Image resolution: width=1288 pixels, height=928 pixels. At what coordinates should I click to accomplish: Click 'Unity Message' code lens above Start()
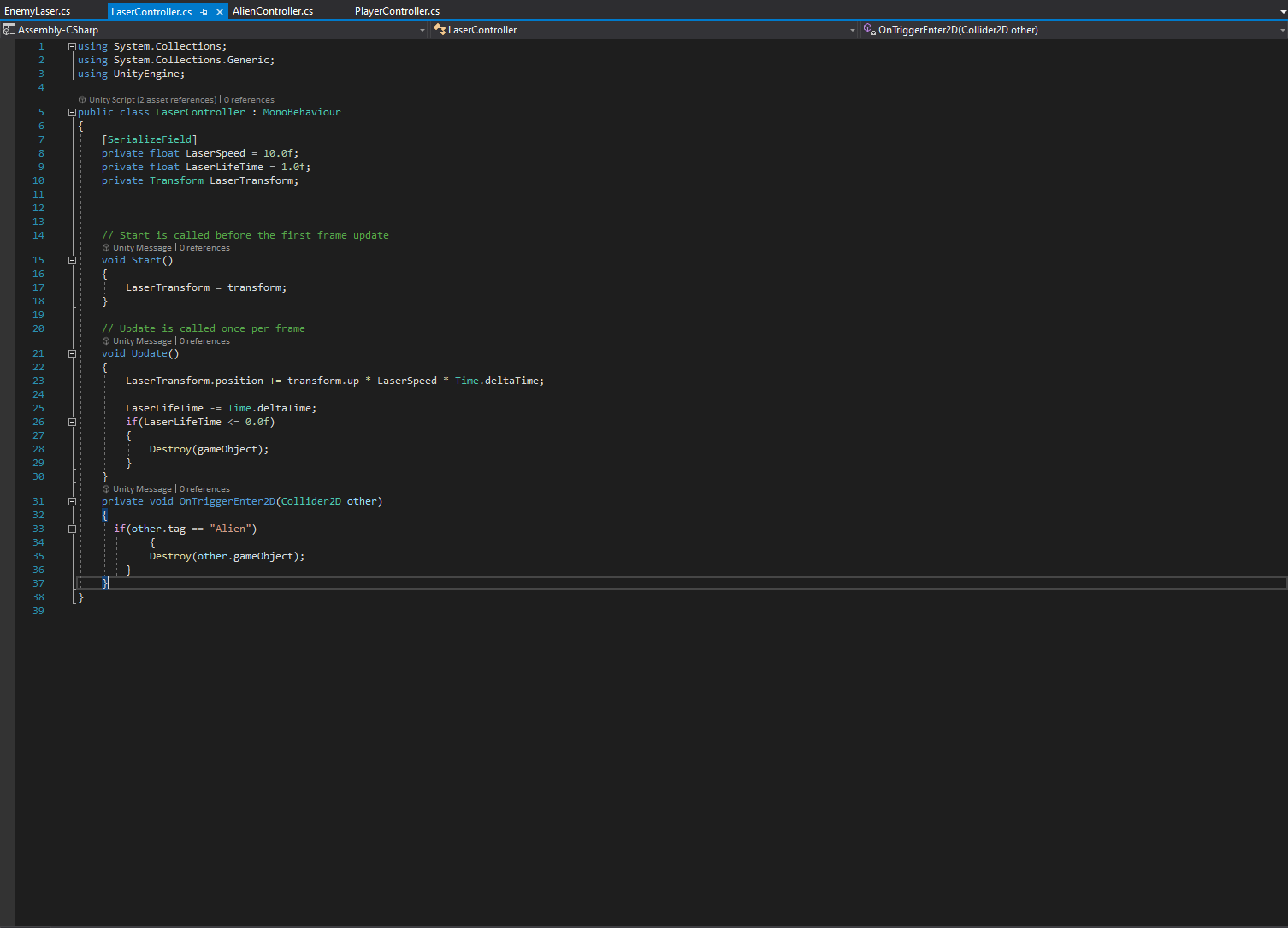point(142,248)
